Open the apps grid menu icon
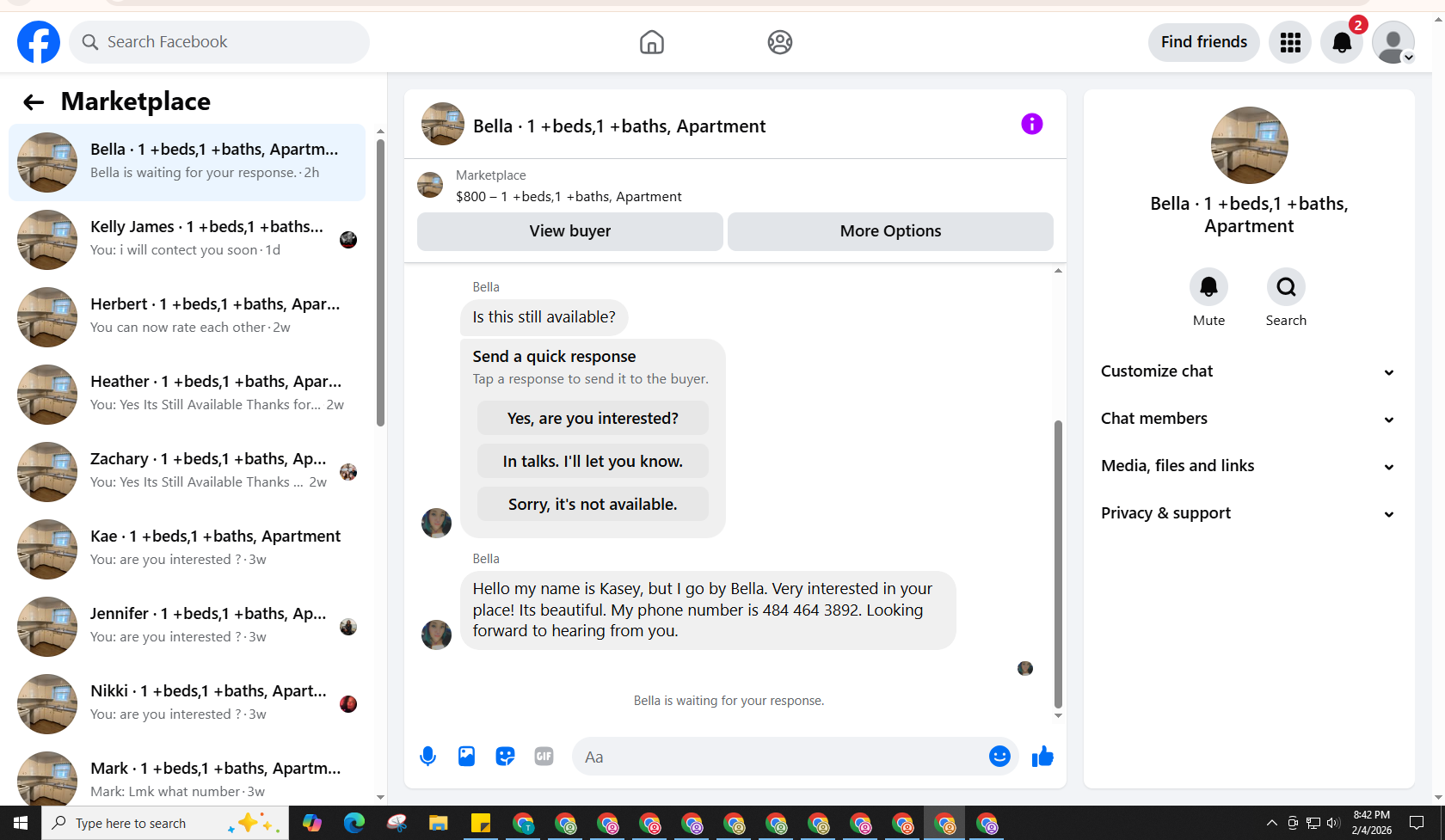 tap(1290, 42)
